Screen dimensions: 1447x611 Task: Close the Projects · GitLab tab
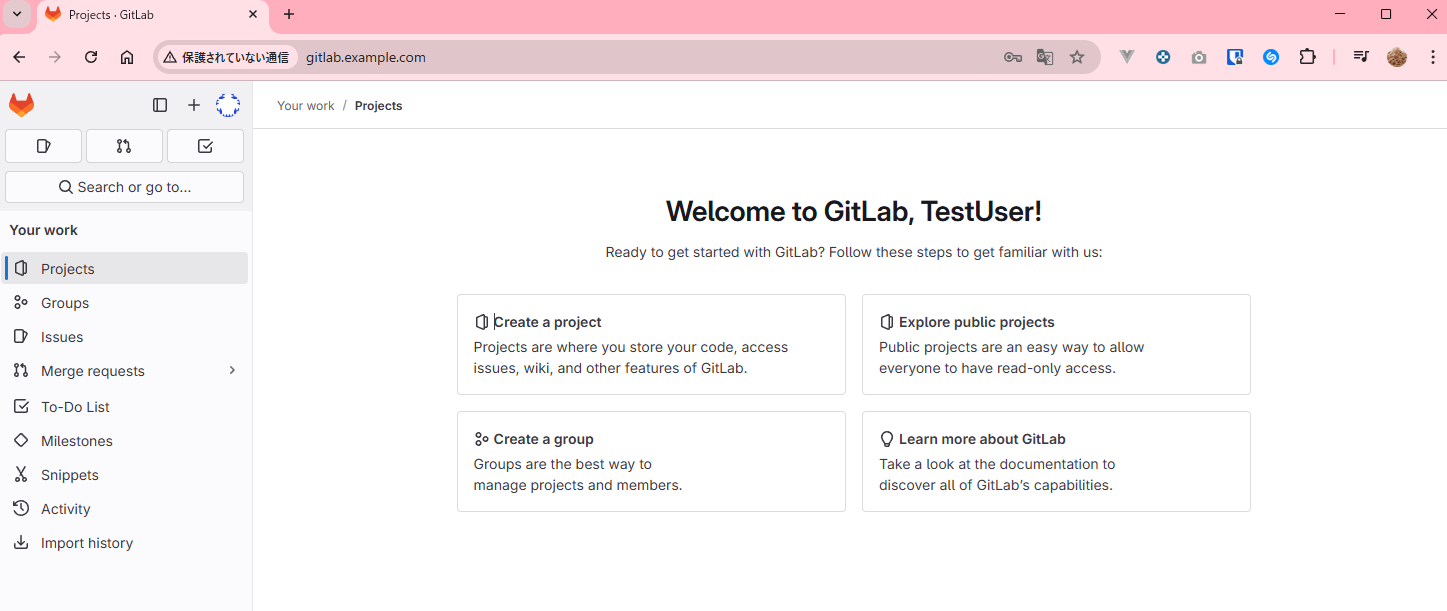253,15
